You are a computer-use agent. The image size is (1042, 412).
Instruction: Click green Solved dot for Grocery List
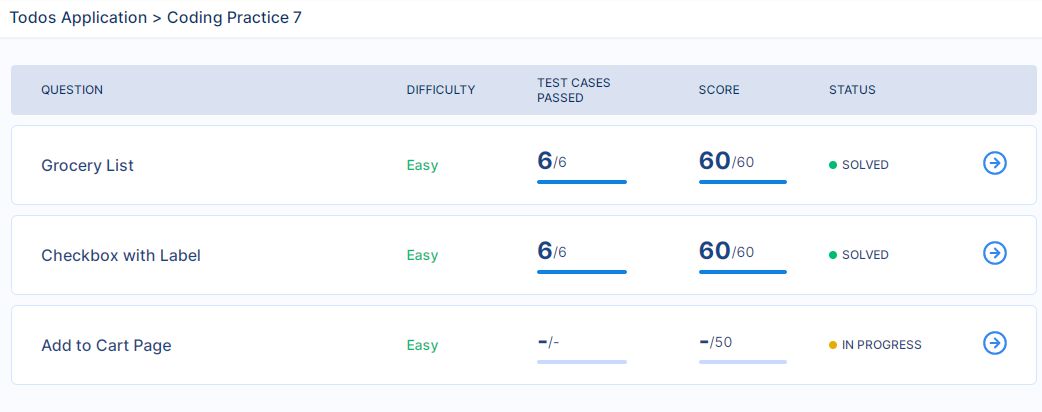pos(833,165)
